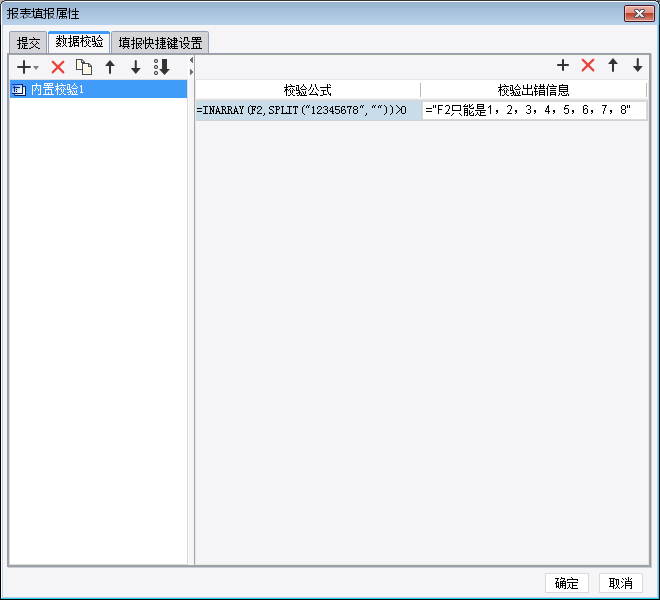Delete formula row with right red X
Image resolution: width=660 pixels, height=600 pixels.
[x=588, y=65]
